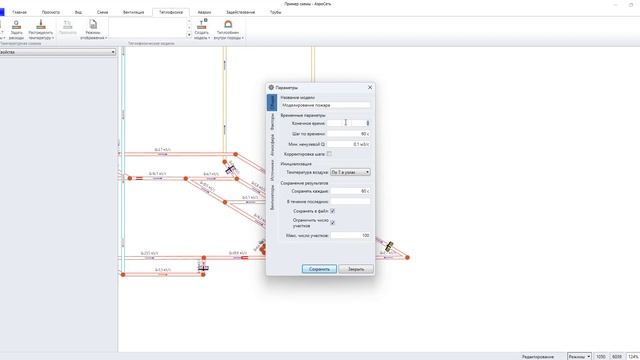
Task: Click the grayed Просчитать ribbon icon
Action: 68,27
